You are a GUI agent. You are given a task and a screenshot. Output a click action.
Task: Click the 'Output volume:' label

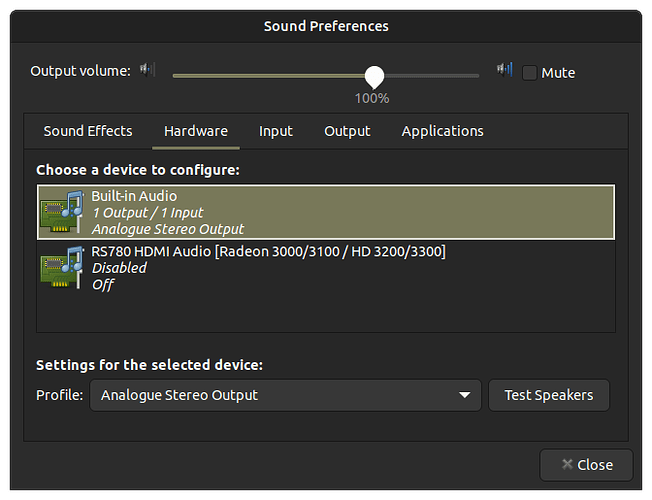coord(80,71)
